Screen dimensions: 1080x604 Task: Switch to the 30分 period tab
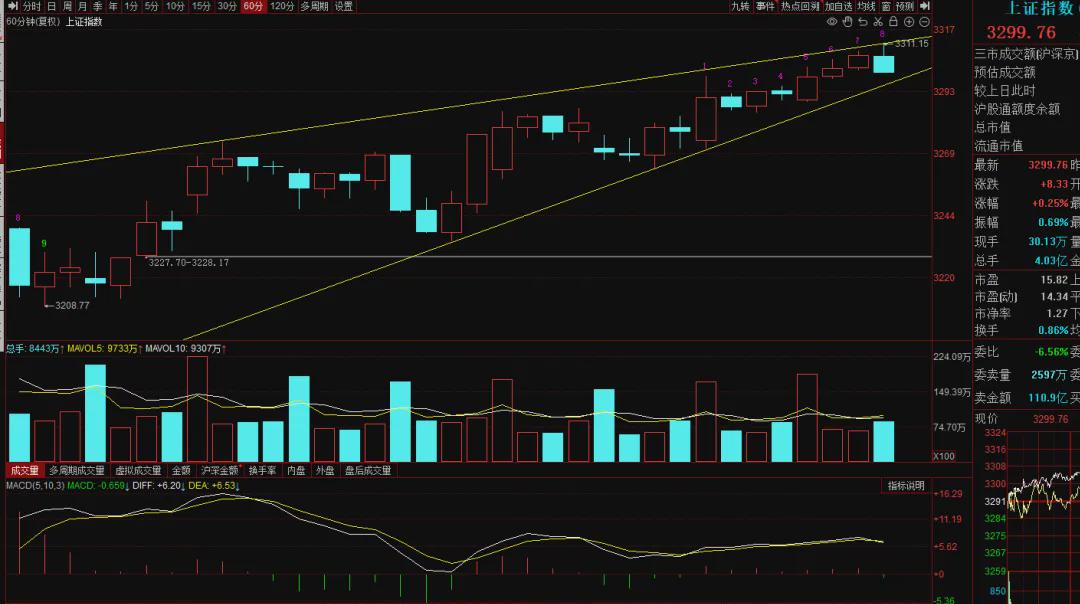227,6
